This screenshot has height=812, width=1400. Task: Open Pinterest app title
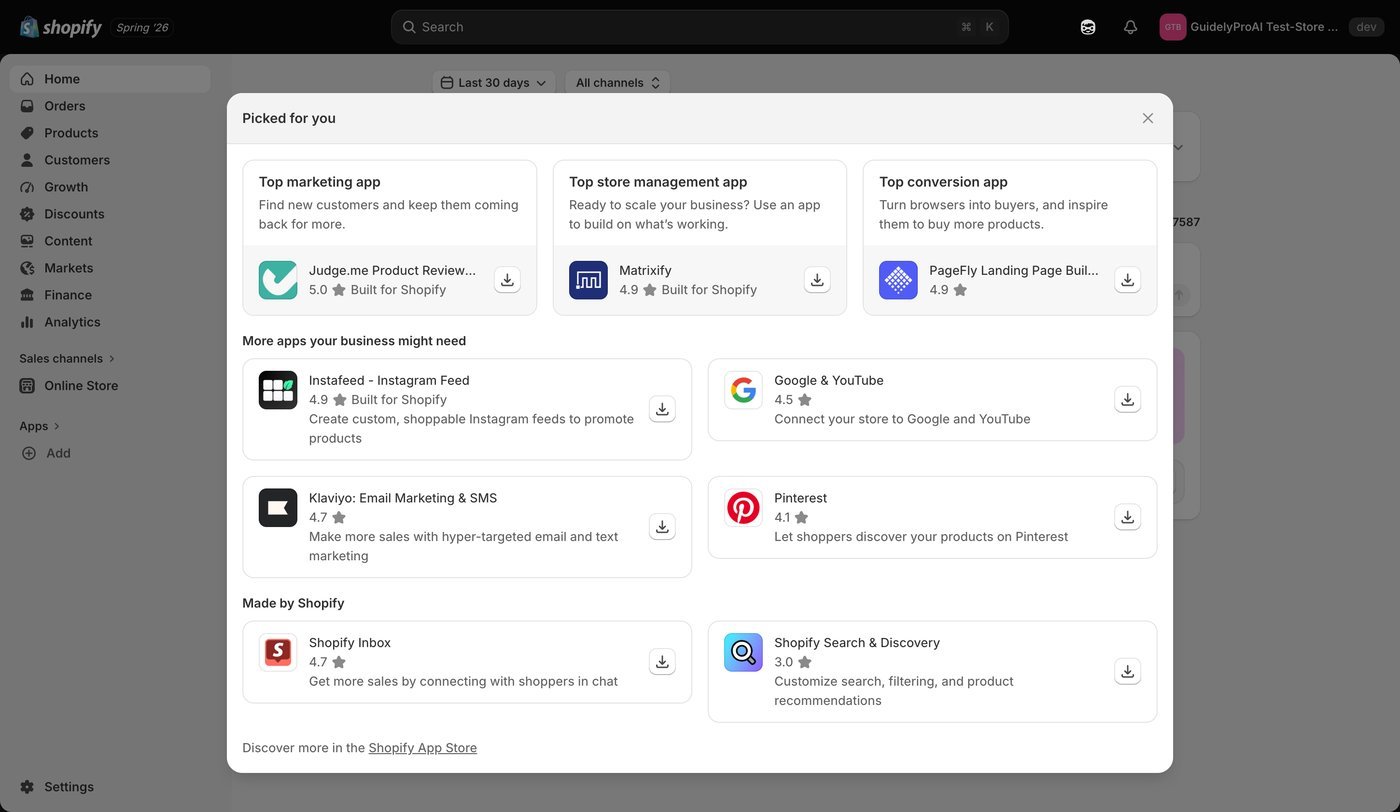[x=801, y=498]
